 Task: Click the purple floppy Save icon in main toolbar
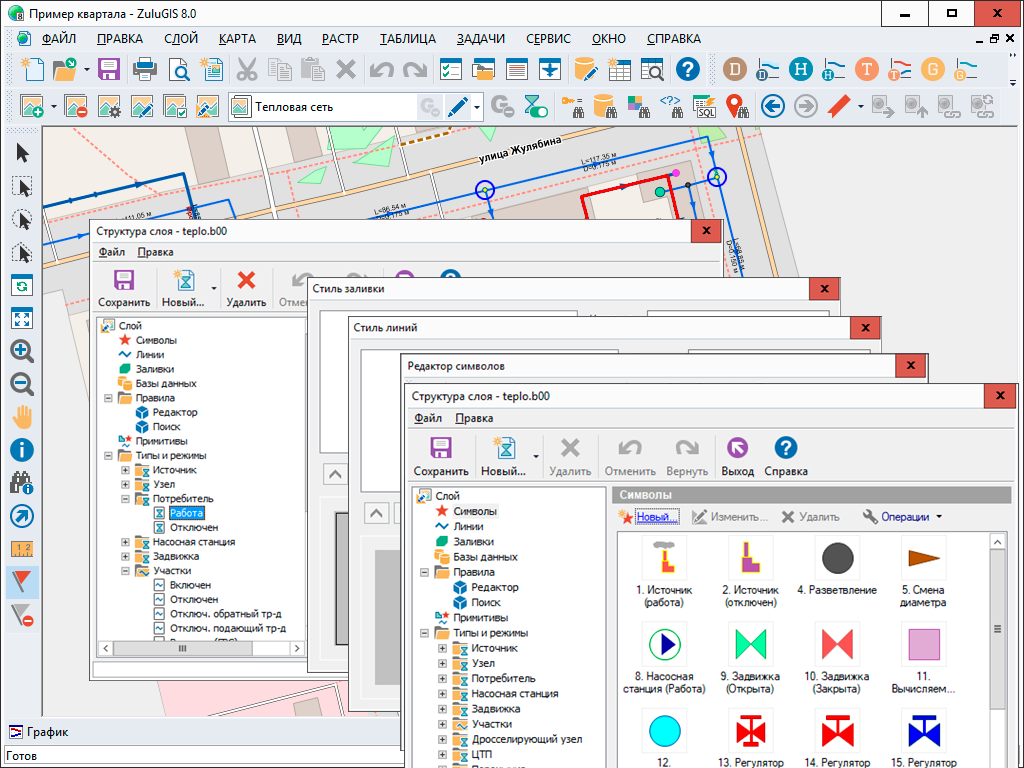coord(108,69)
